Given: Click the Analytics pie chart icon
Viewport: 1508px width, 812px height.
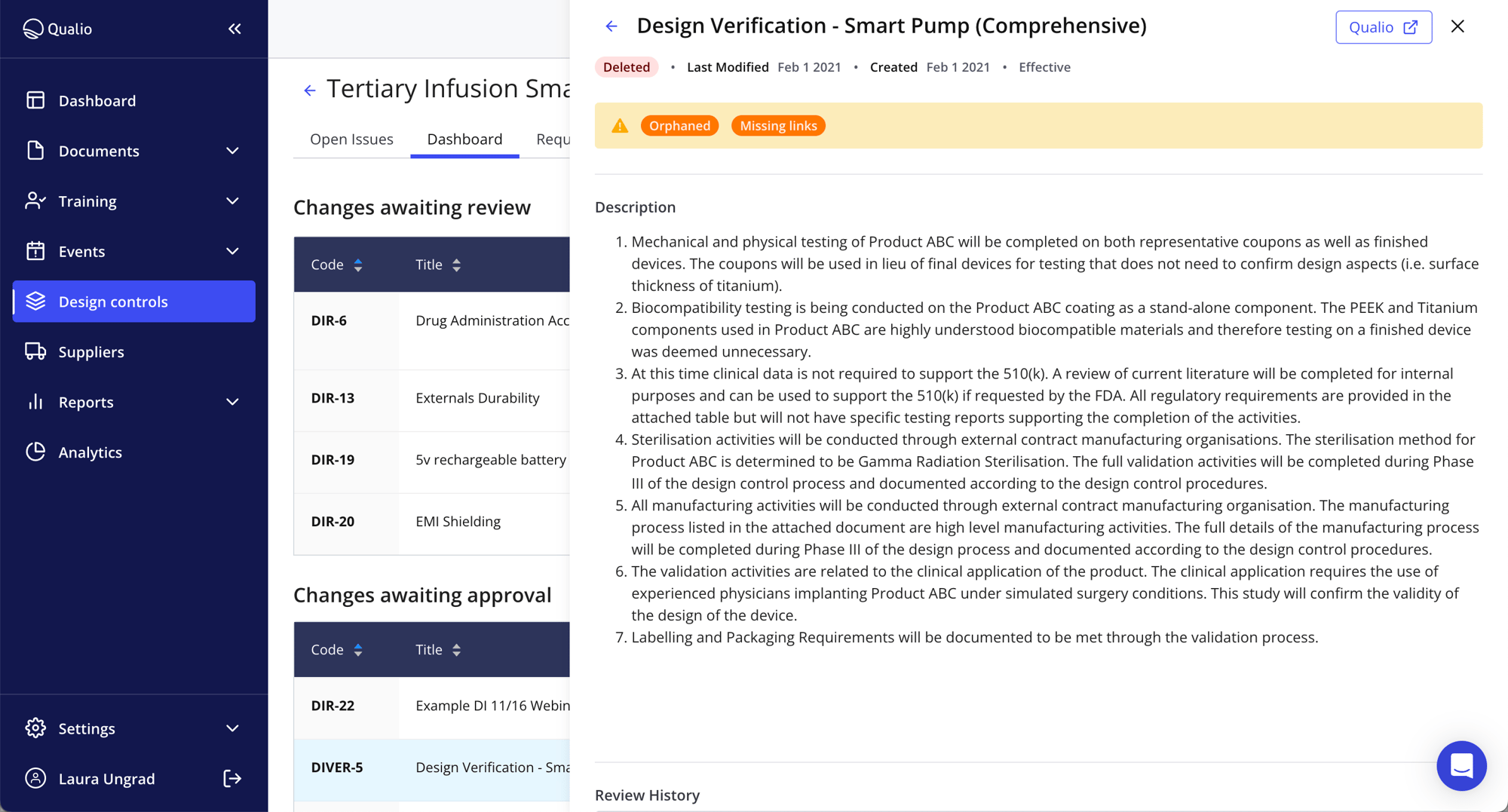Looking at the screenshot, I should [35, 452].
